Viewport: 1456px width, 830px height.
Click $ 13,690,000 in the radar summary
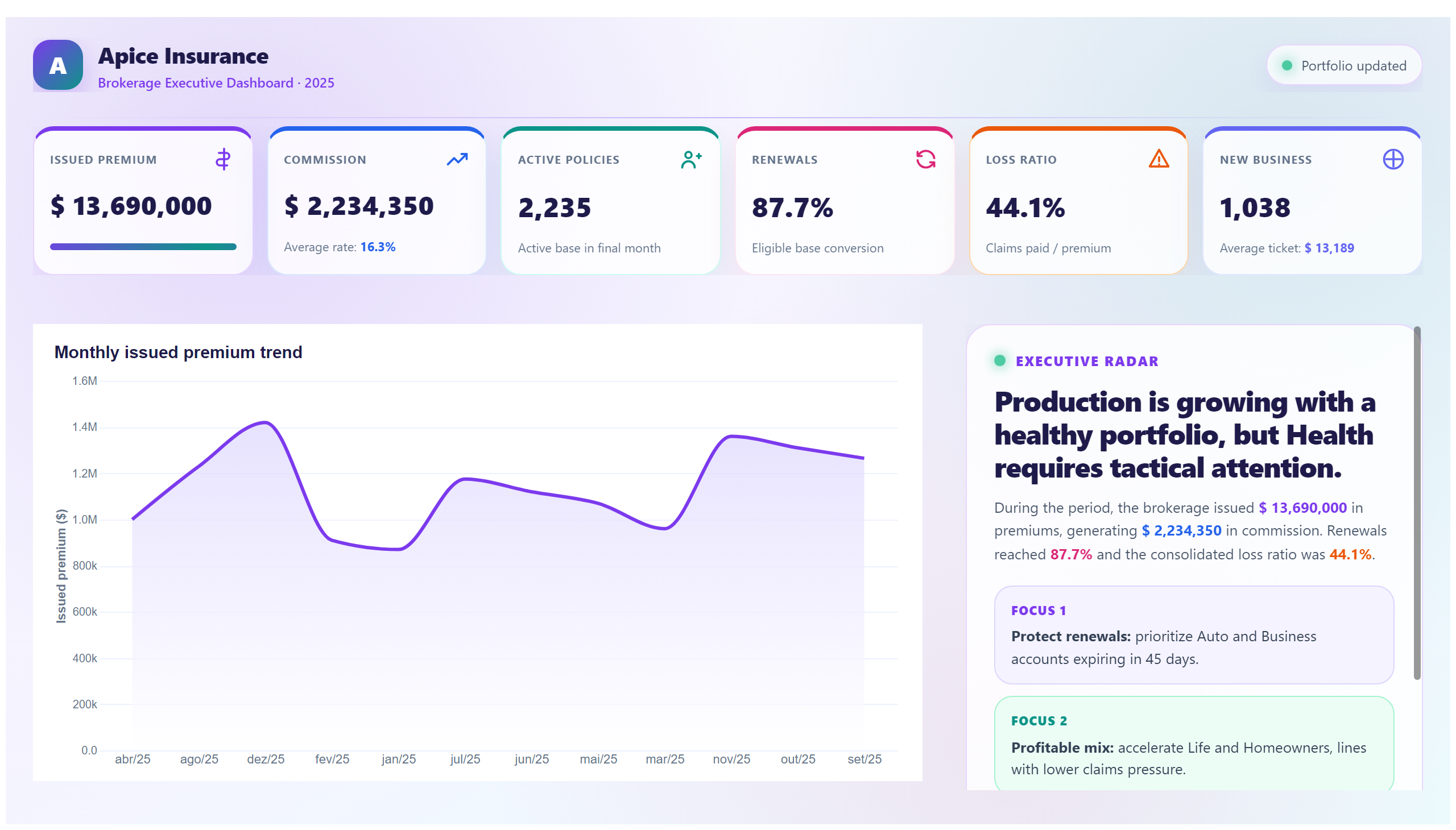tap(1302, 507)
